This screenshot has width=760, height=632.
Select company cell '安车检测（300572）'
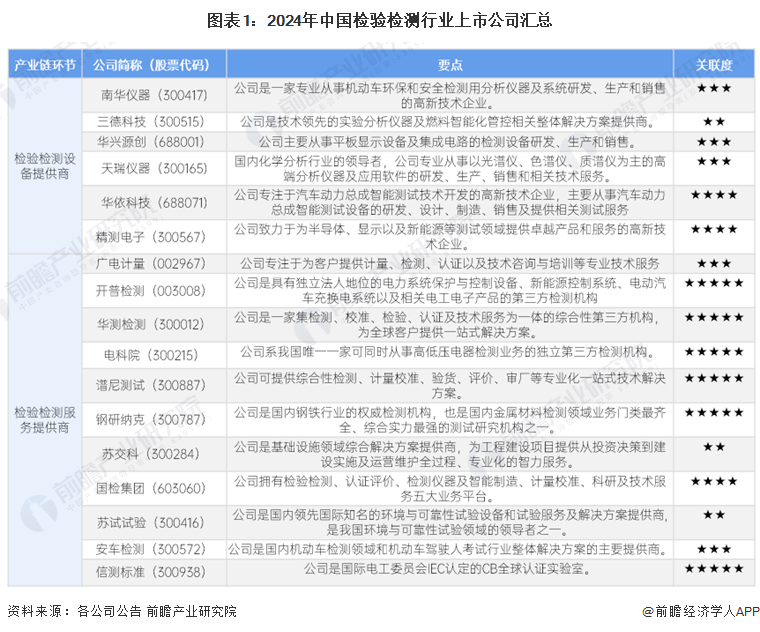coord(154,549)
